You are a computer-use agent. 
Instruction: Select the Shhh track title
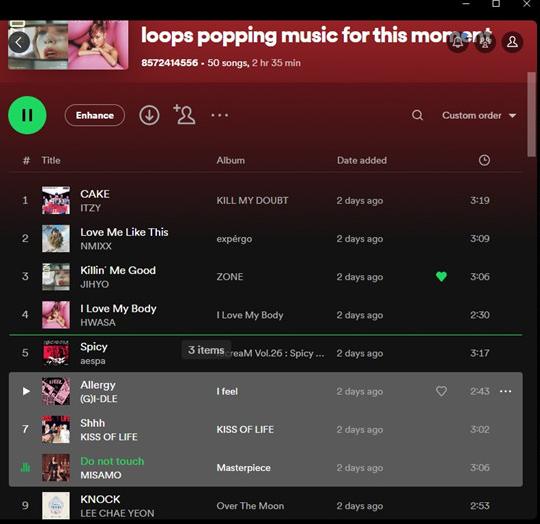click(93, 423)
